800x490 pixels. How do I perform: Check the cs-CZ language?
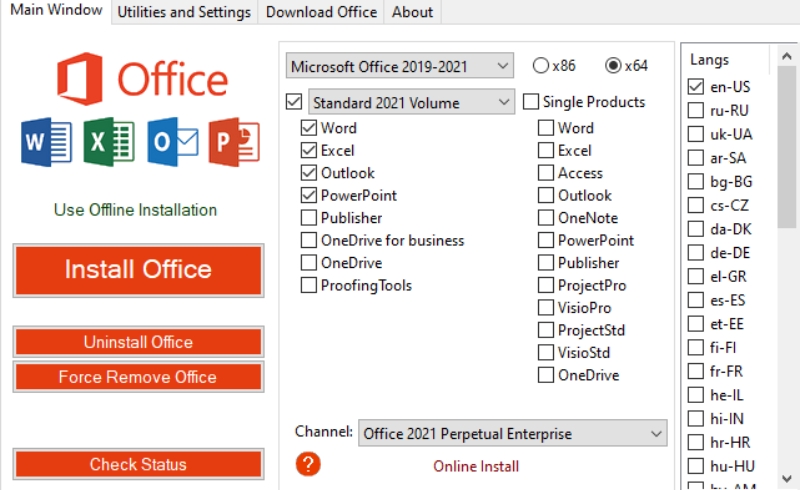[x=696, y=205]
